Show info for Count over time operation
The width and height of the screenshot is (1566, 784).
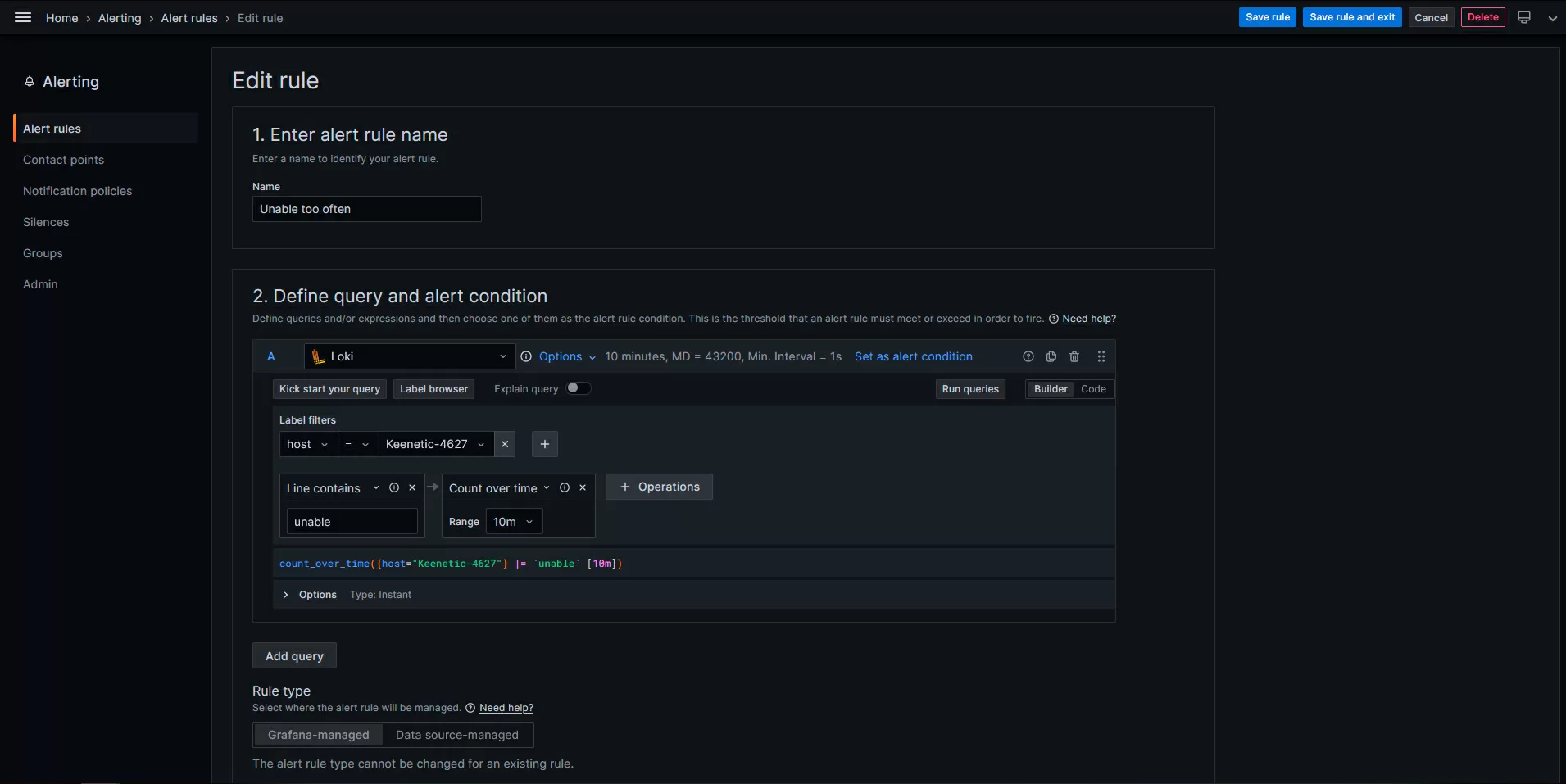565,487
